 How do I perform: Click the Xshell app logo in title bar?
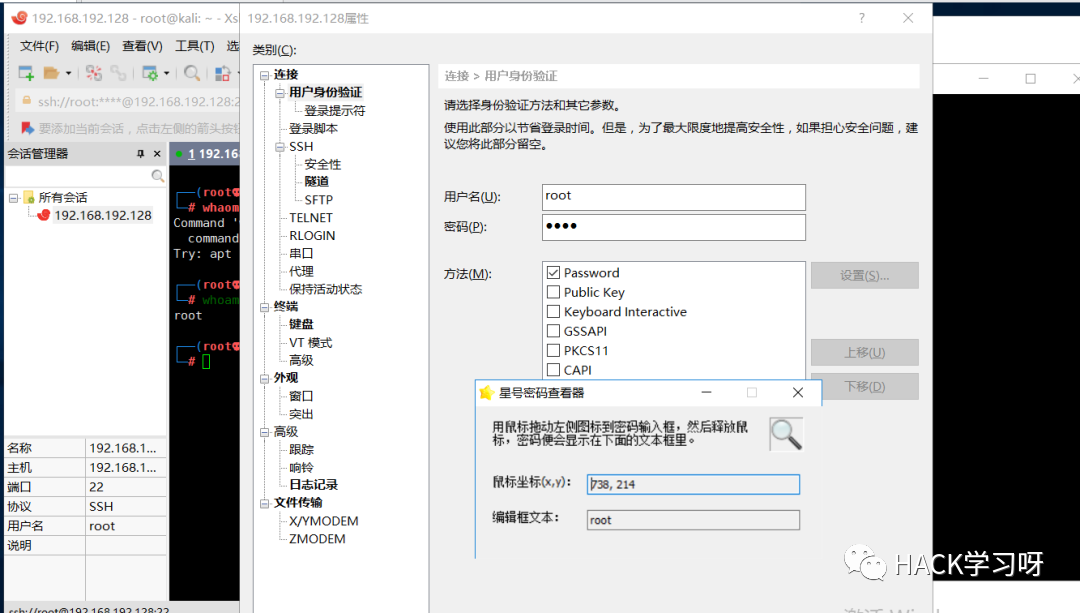19,18
